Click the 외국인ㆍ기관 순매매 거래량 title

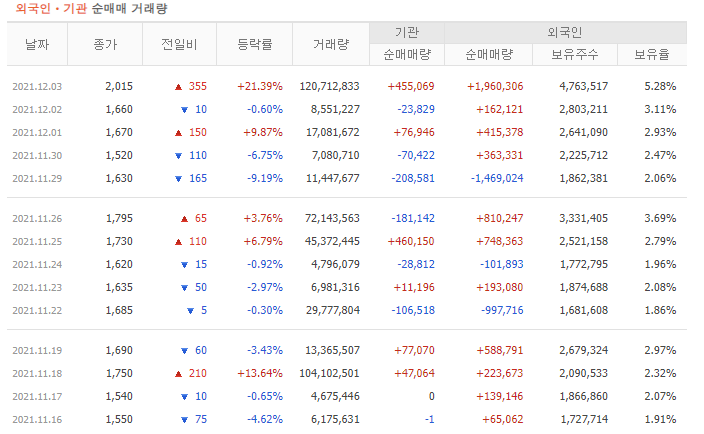(x=91, y=9)
